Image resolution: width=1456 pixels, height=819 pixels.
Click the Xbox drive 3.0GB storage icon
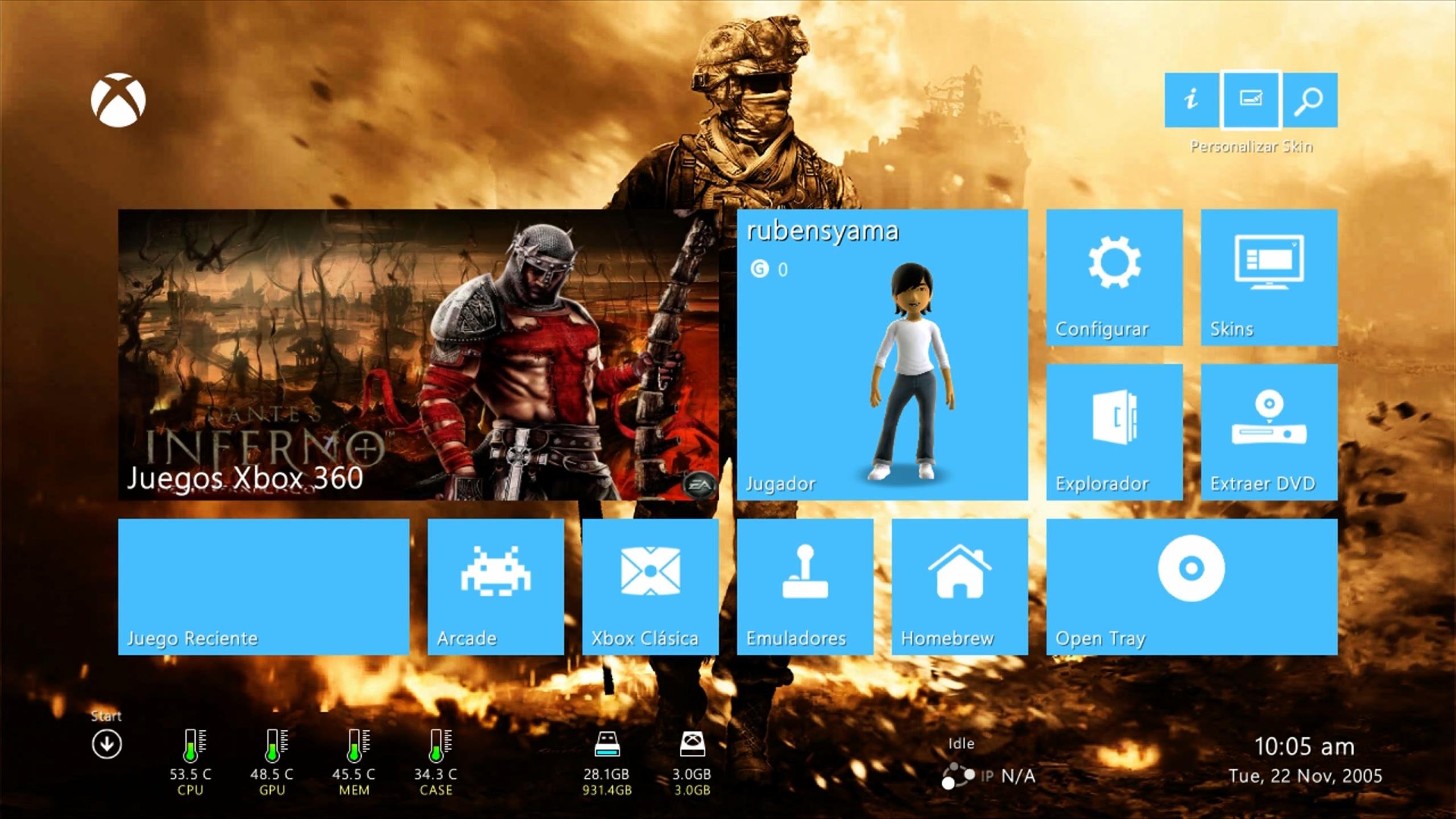(x=692, y=744)
